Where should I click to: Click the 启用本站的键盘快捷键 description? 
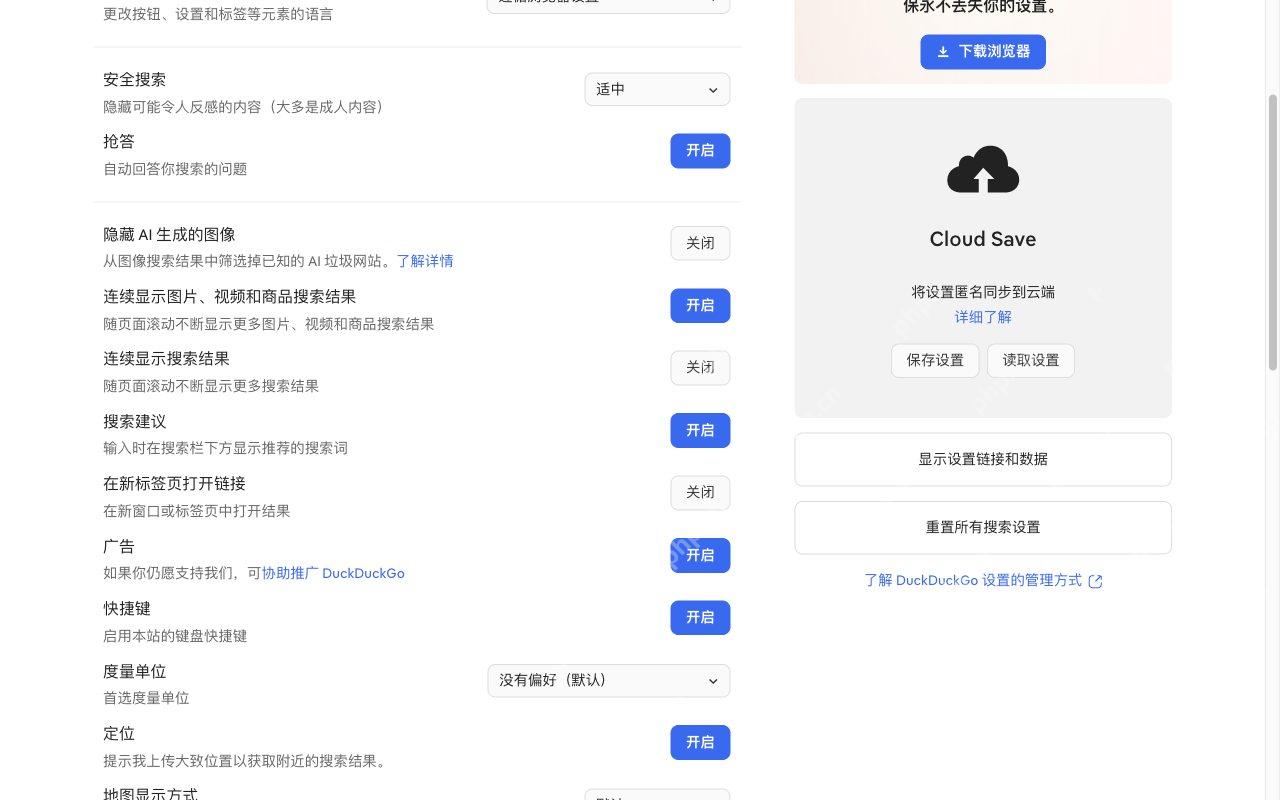(175, 636)
